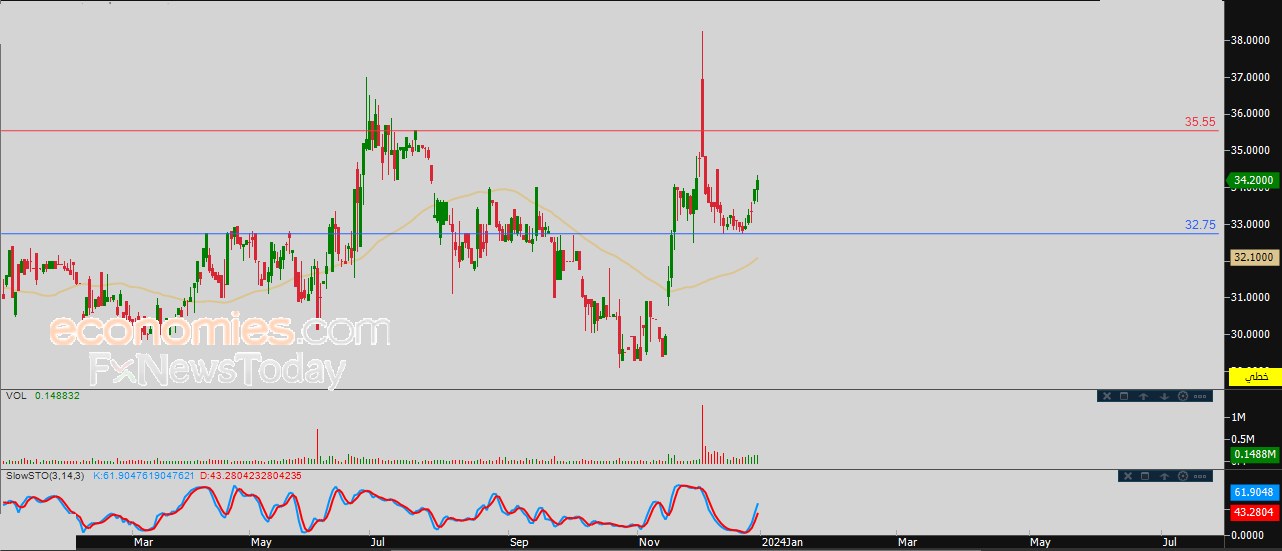Maximize the SlowSTO indicator panel

[1145, 476]
